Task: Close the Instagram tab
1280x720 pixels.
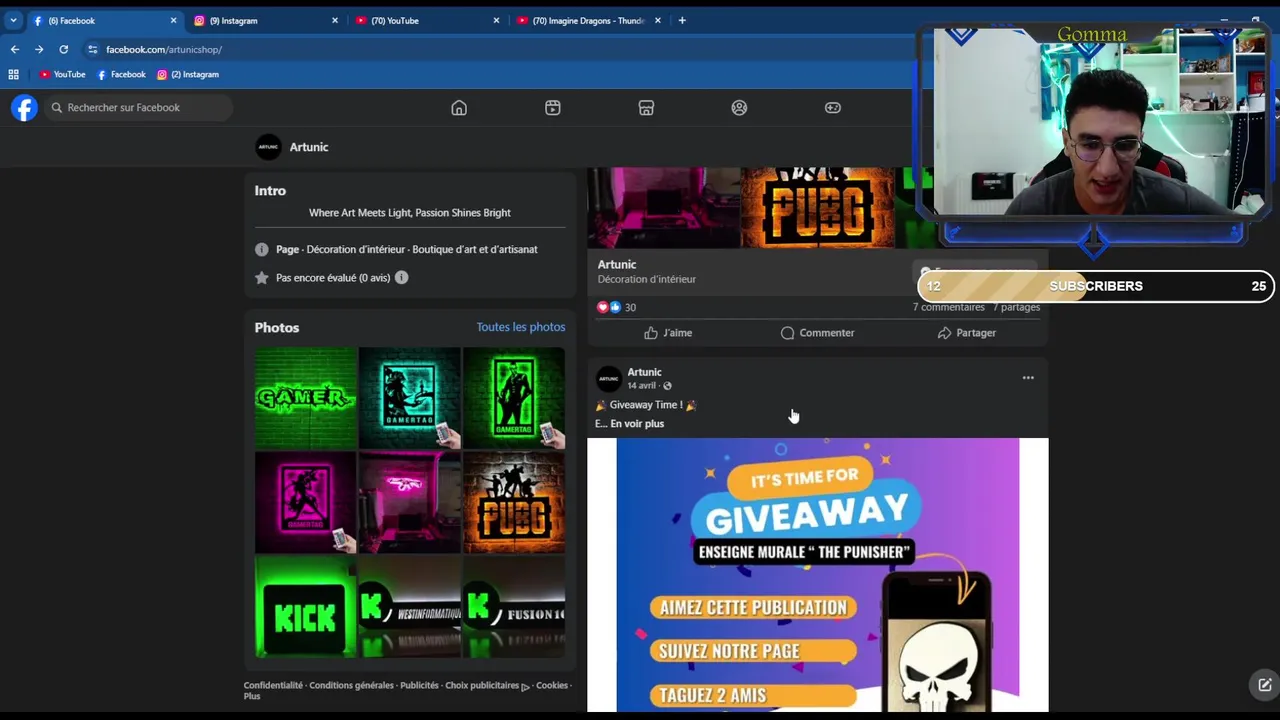Action: [x=335, y=20]
